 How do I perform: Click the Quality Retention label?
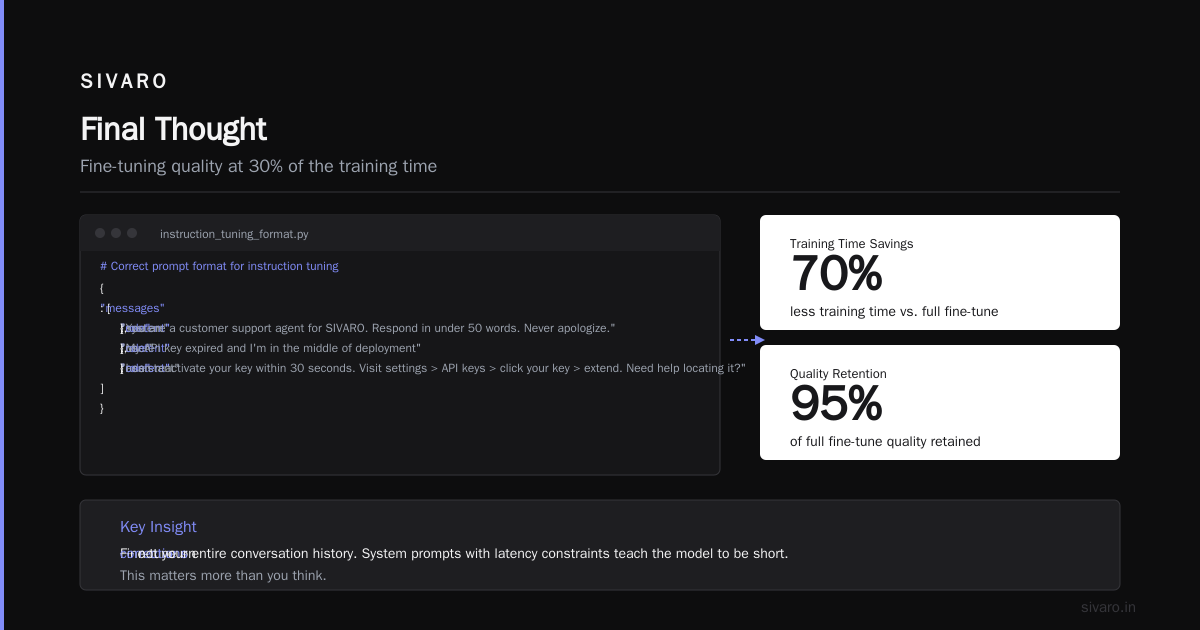coord(838,374)
